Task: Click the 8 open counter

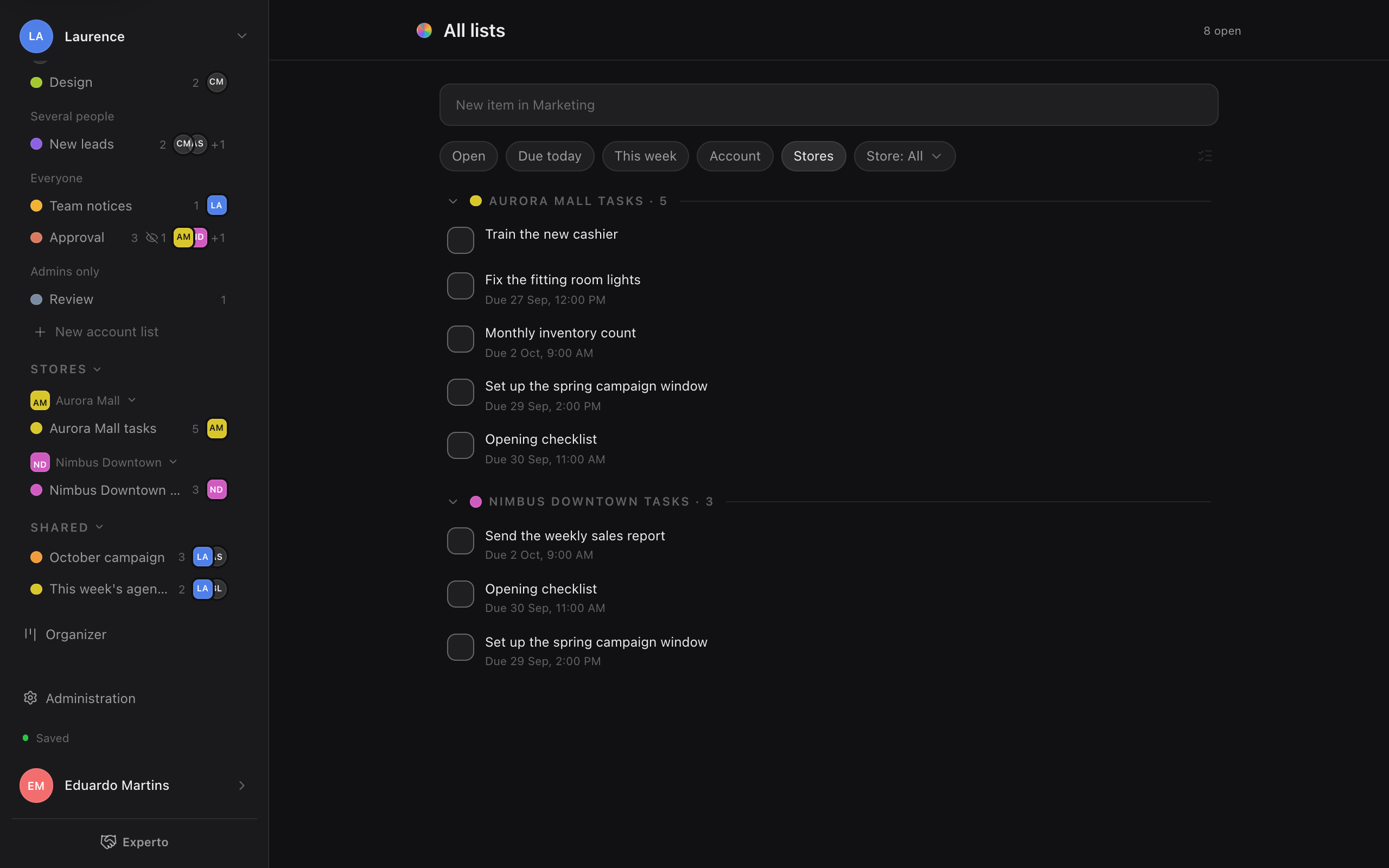Action: (x=1222, y=31)
